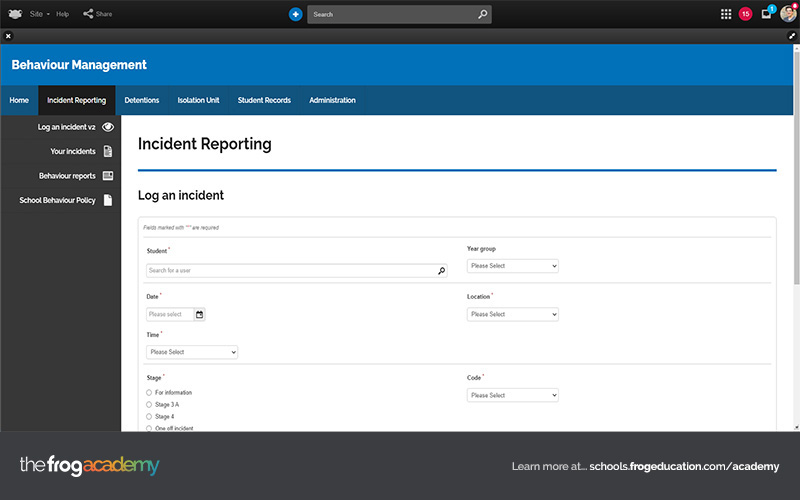Select the Incident Reporting tab
The height and width of the screenshot is (500, 800).
click(77, 100)
